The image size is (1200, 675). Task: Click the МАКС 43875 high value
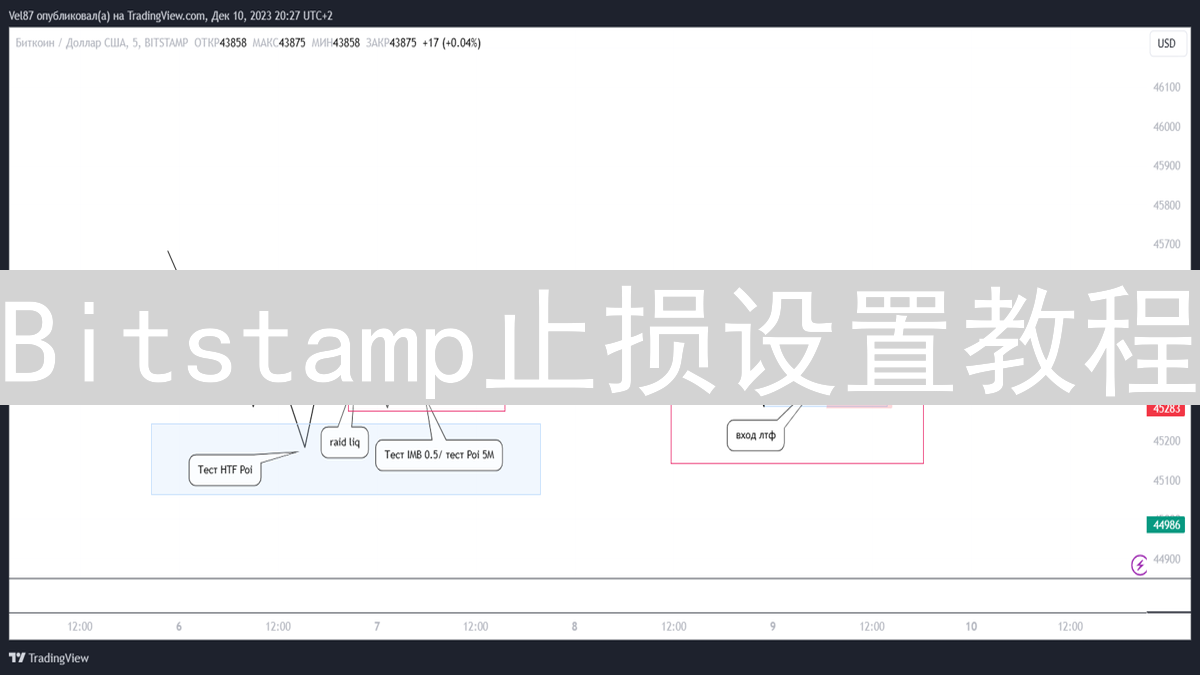click(x=279, y=43)
